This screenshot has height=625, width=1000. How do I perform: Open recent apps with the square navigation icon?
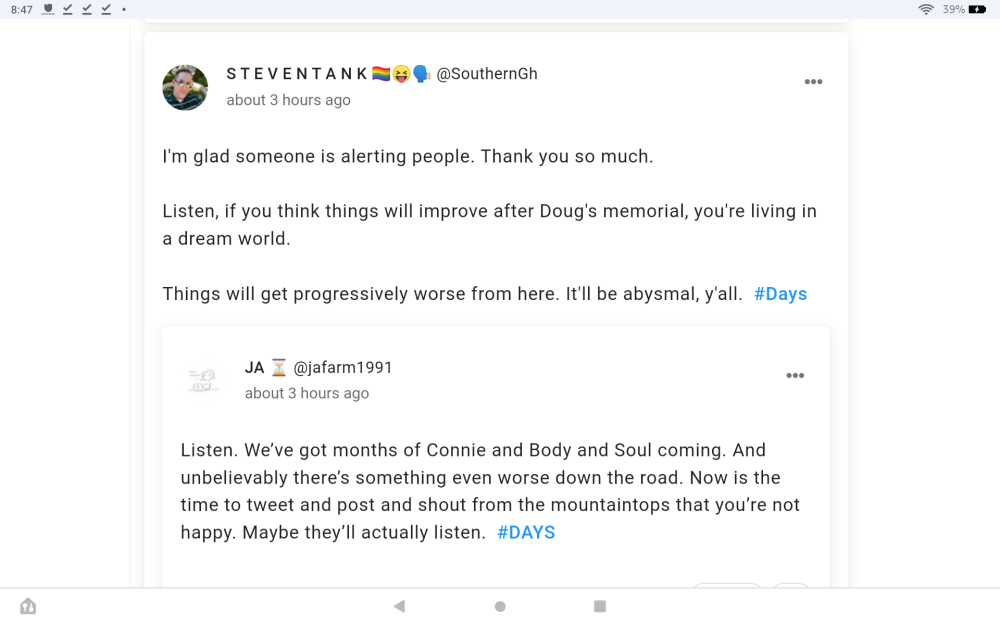[599, 605]
